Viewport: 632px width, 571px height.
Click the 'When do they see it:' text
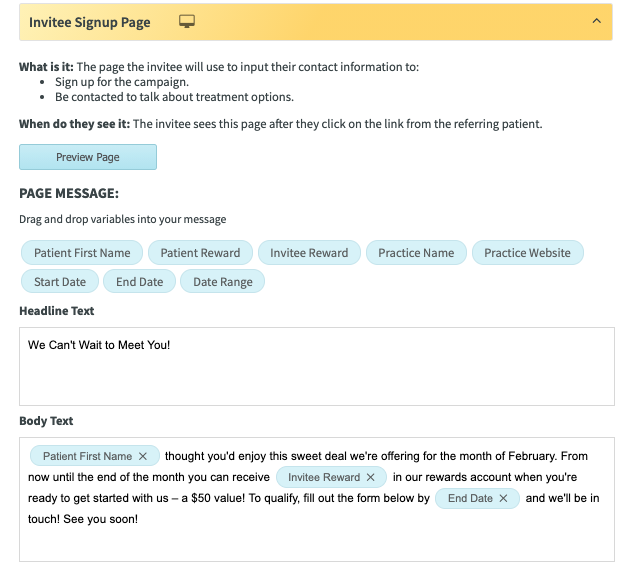[x=75, y=124]
